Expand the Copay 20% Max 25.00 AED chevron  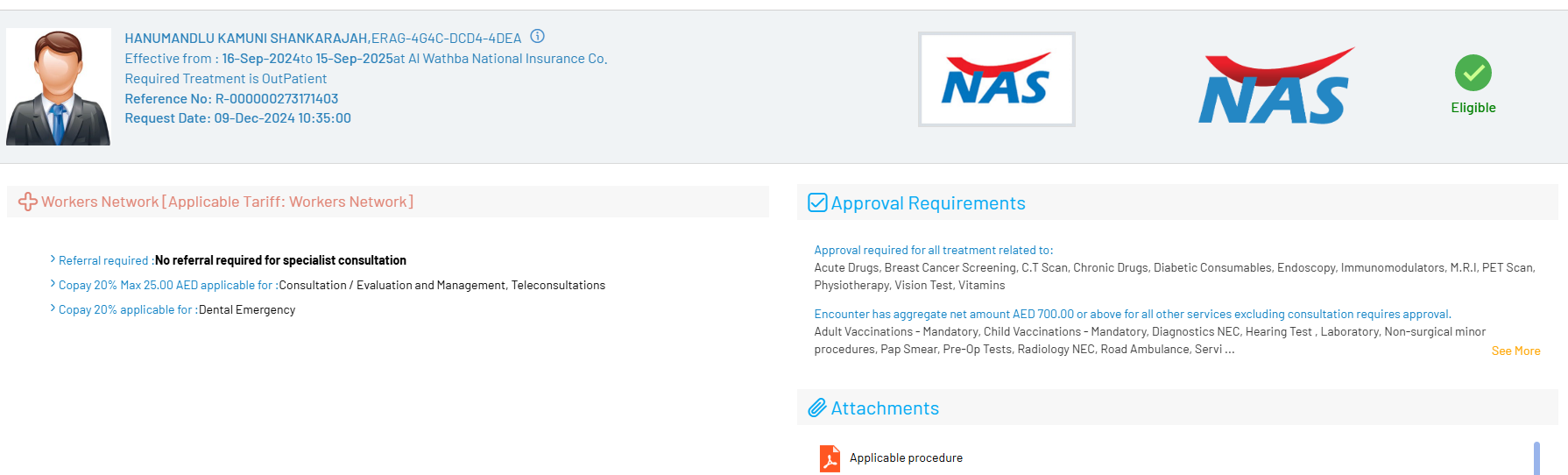pos(53,284)
